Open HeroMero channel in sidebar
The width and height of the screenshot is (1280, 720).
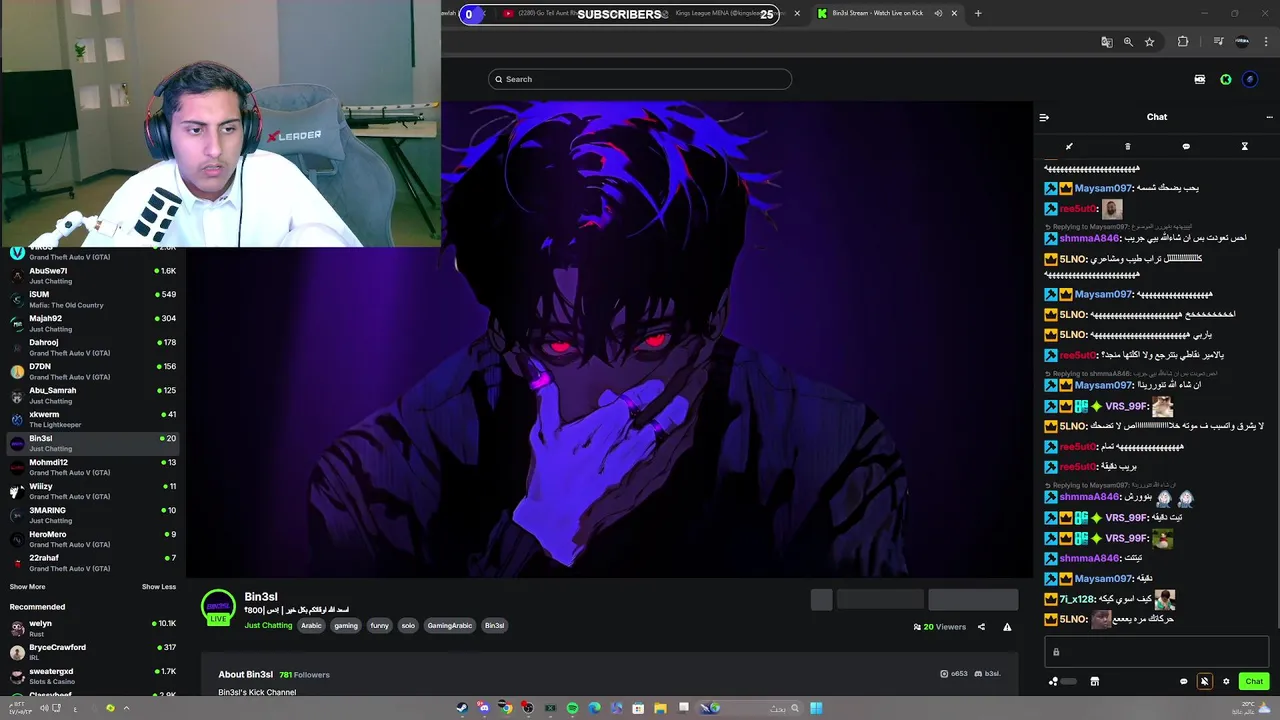click(x=92, y=539)
